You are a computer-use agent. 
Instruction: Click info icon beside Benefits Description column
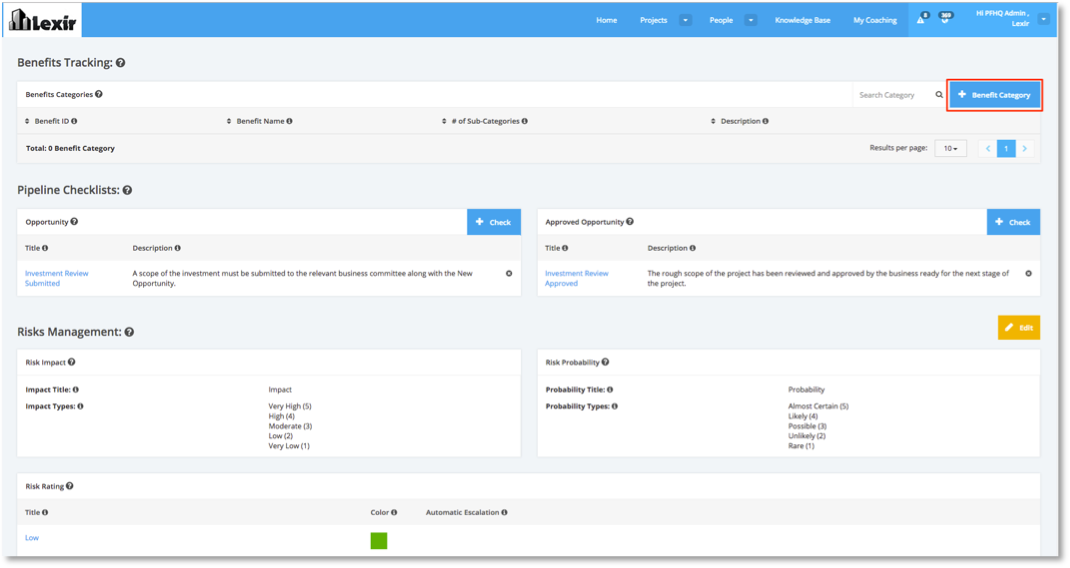point(766,121)
